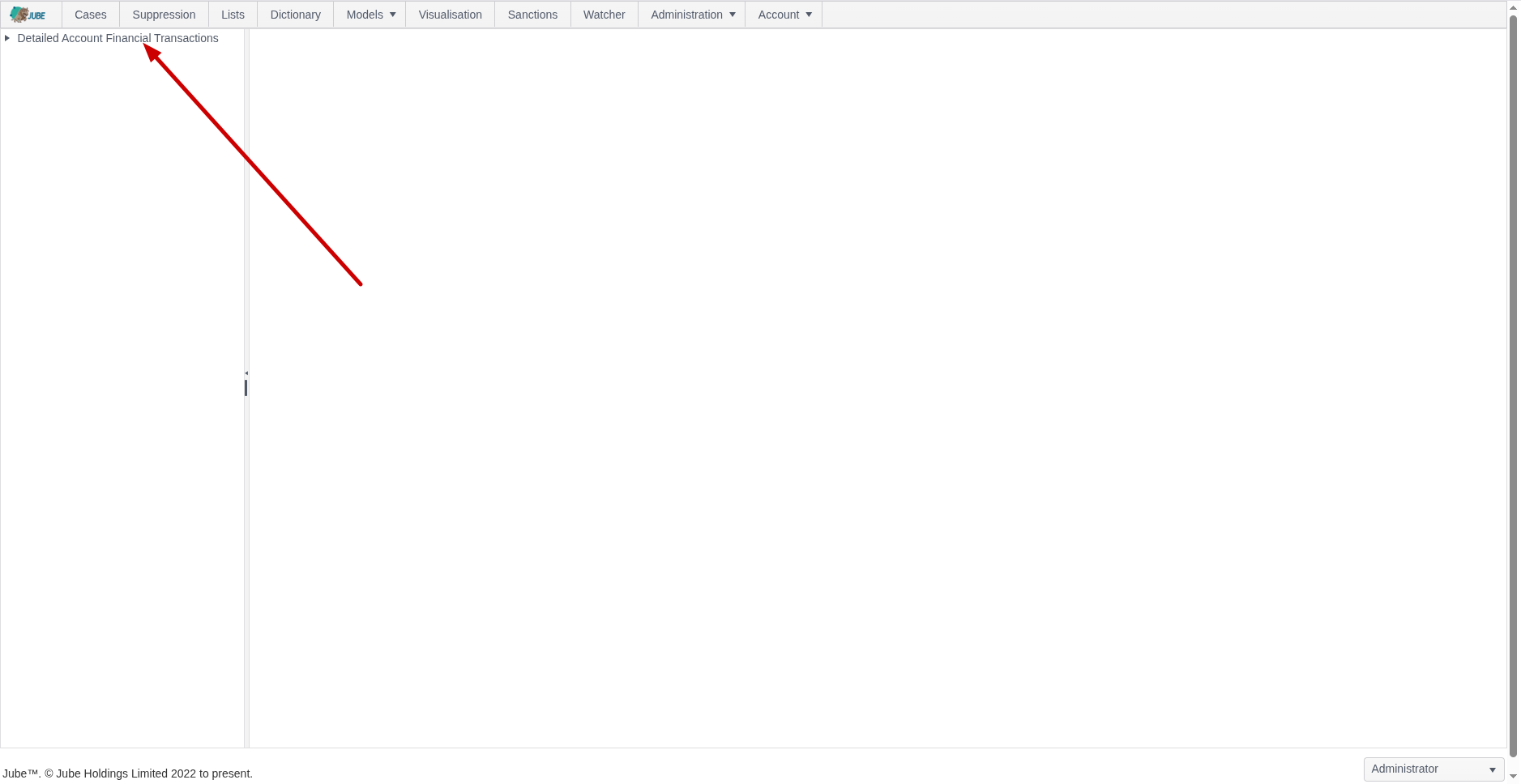Go to the Lists menu item
This screenshot has height=784, width=1521.
coord(233,15)
